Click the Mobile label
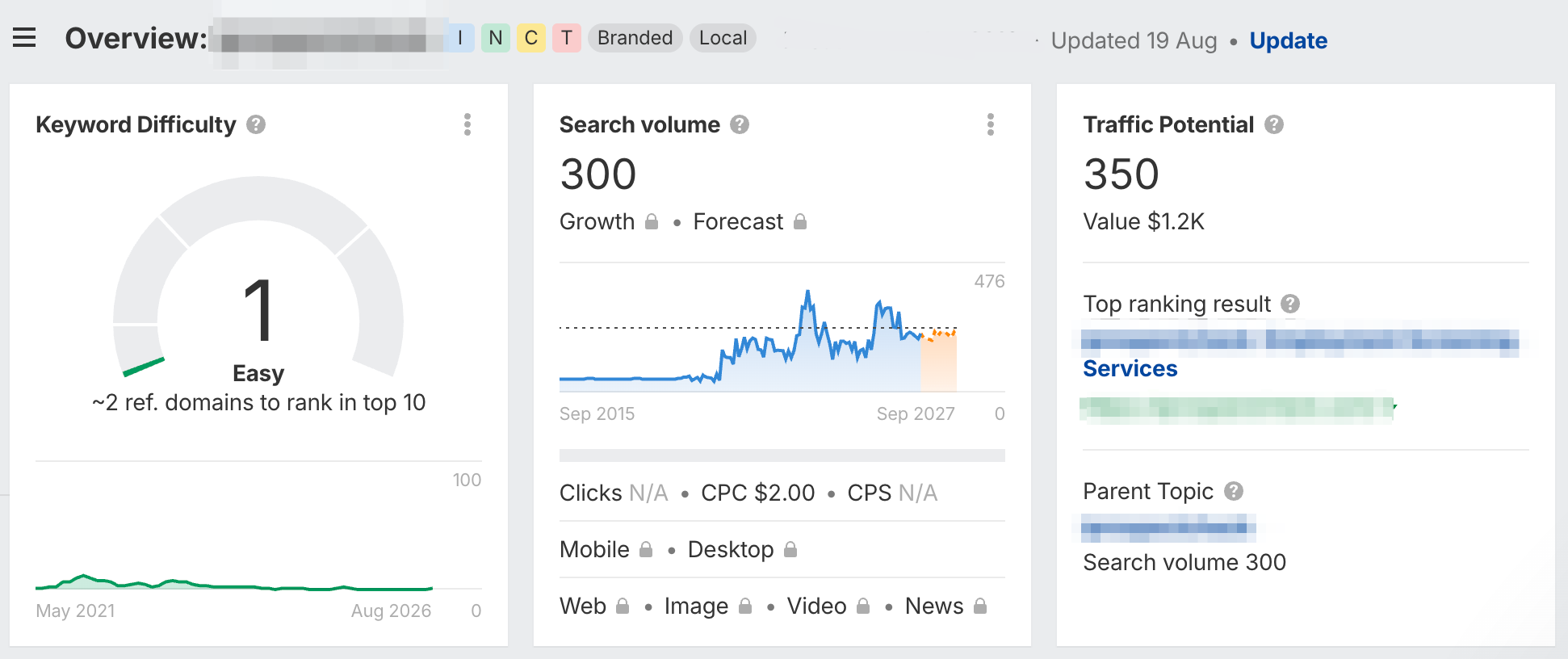Image resolution: width=1568 pixels, height=659 pixels. click(594, 549)
